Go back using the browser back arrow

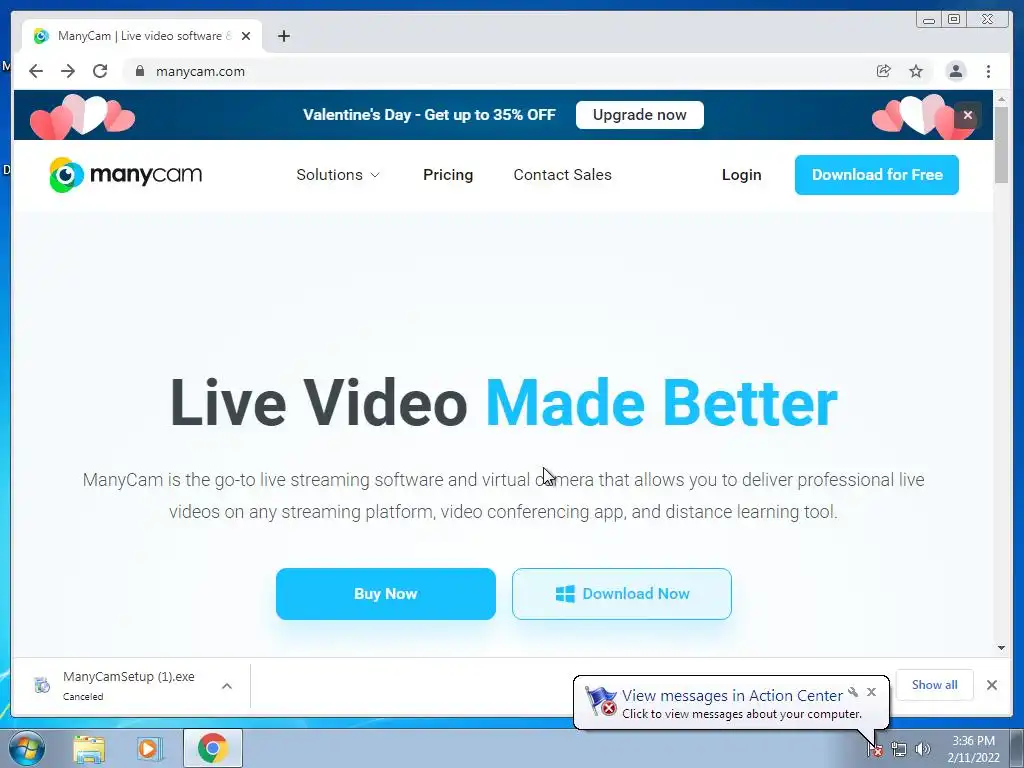(x=36, y=71)
